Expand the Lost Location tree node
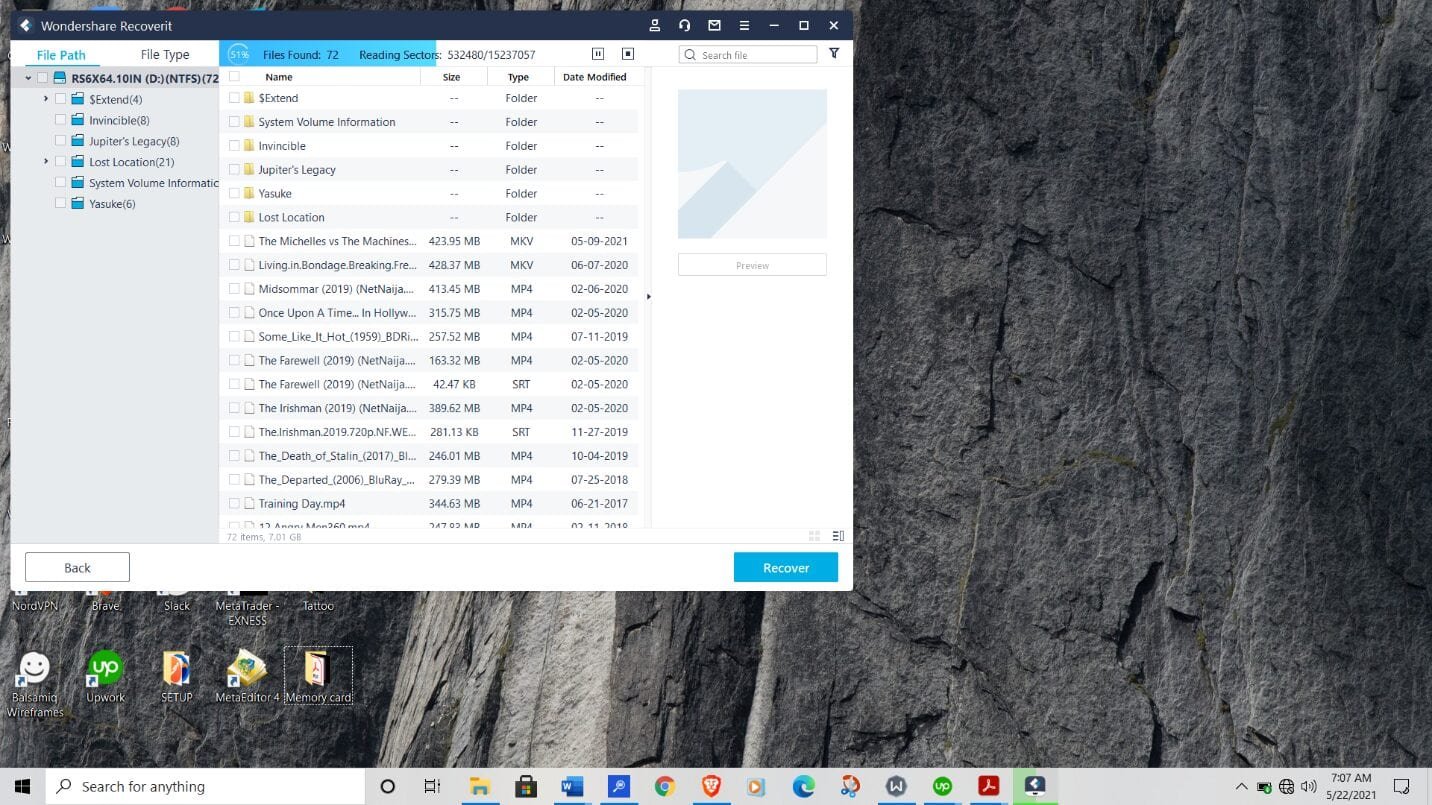Image resolution: width=1432 pixels, height=805 pixels. [x=46, y=161]
